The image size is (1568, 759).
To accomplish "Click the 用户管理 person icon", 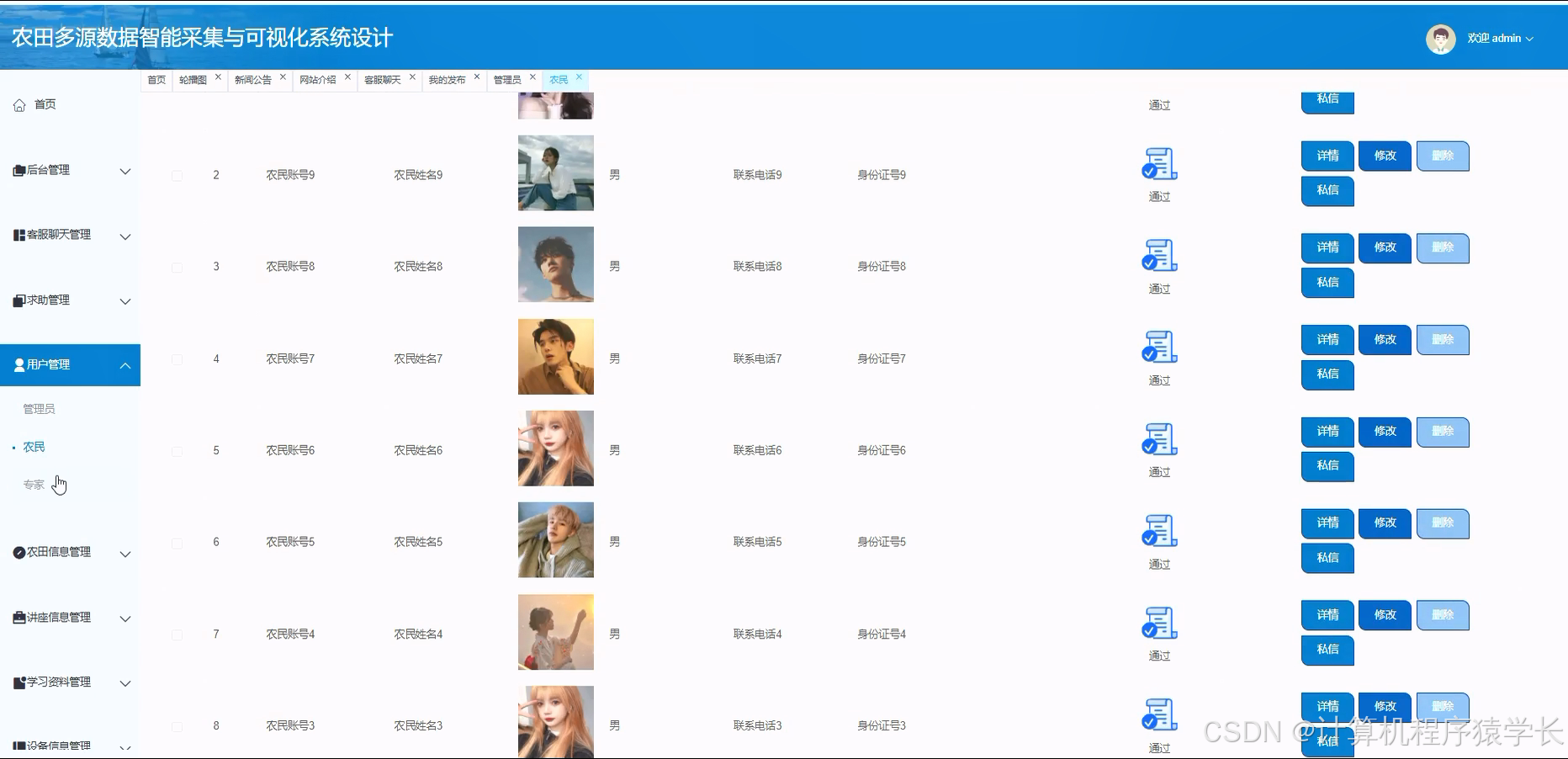I will coord(19,365).
